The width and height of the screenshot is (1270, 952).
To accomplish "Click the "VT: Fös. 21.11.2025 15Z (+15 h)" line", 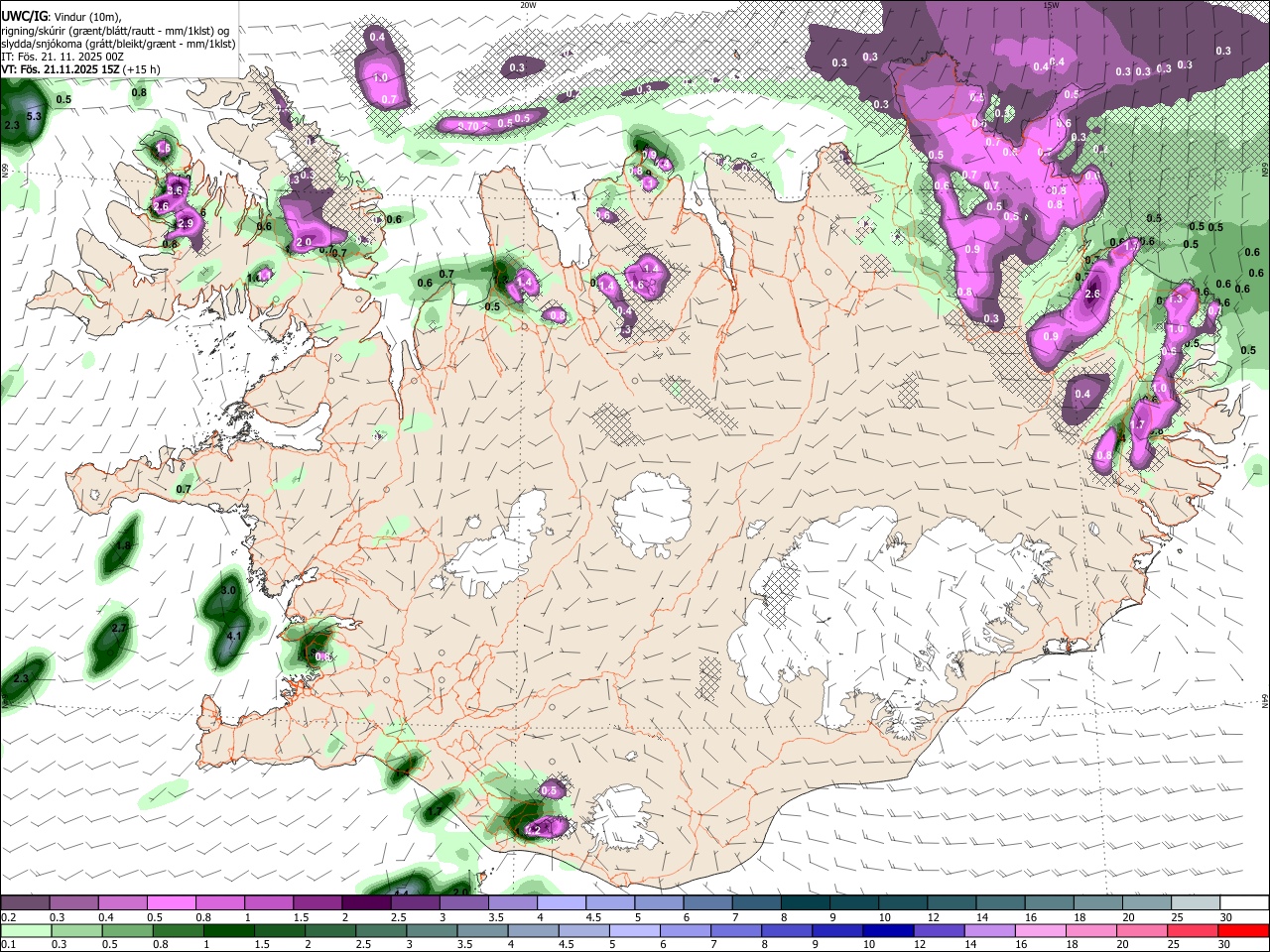I will click(80, 70).
